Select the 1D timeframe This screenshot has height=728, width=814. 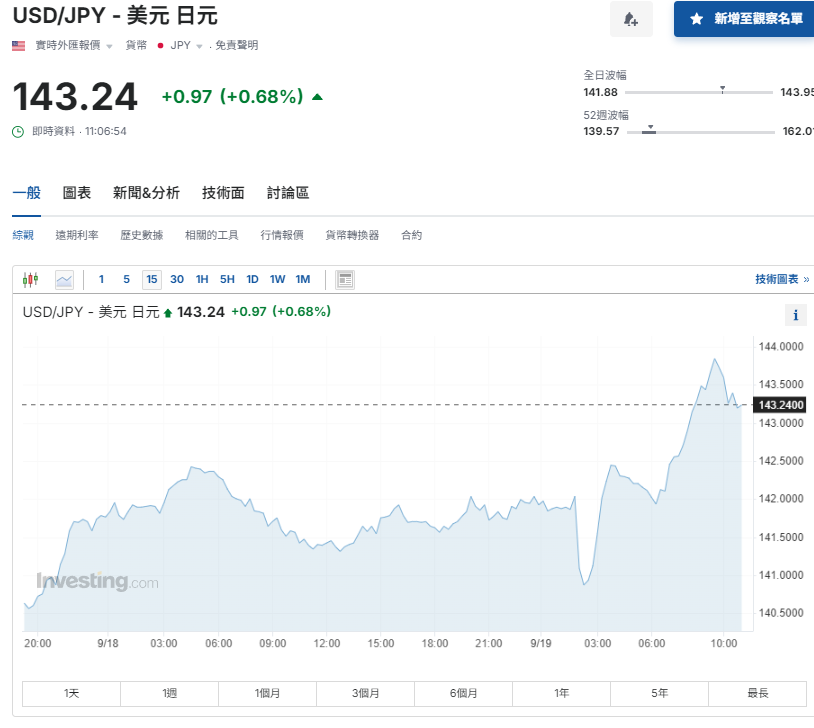point(251,279)
